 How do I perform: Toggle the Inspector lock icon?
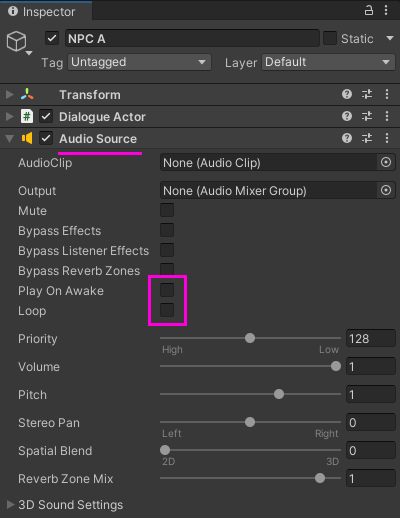tap(369, 10)
